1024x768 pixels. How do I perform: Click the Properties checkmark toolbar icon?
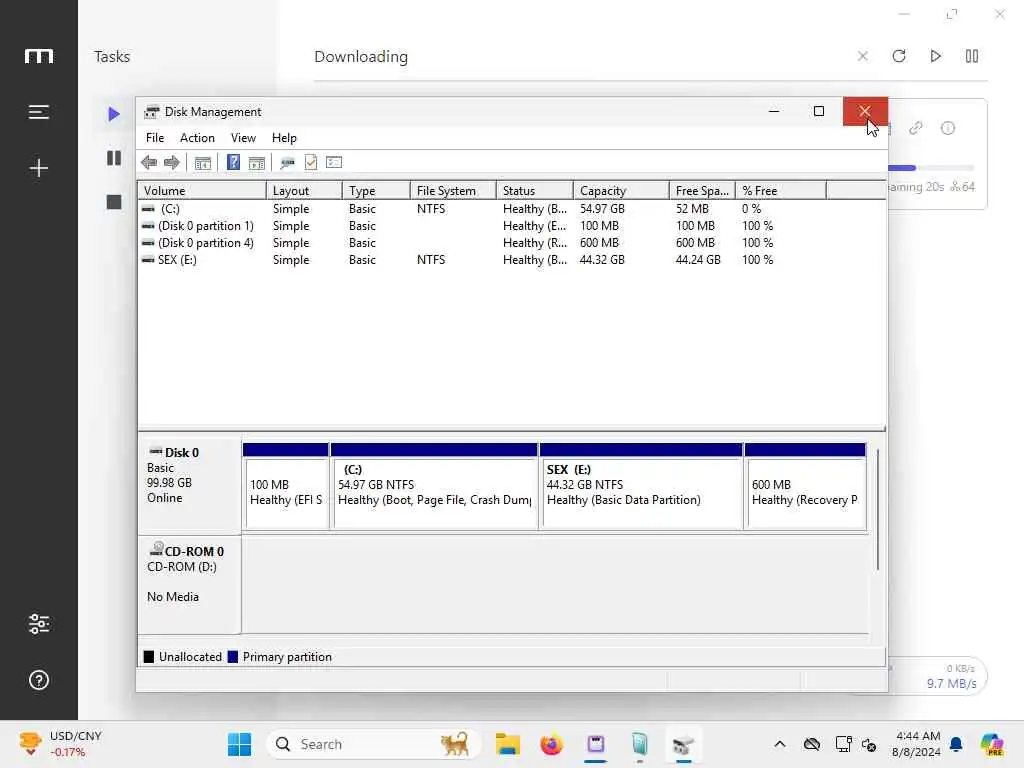311,162
